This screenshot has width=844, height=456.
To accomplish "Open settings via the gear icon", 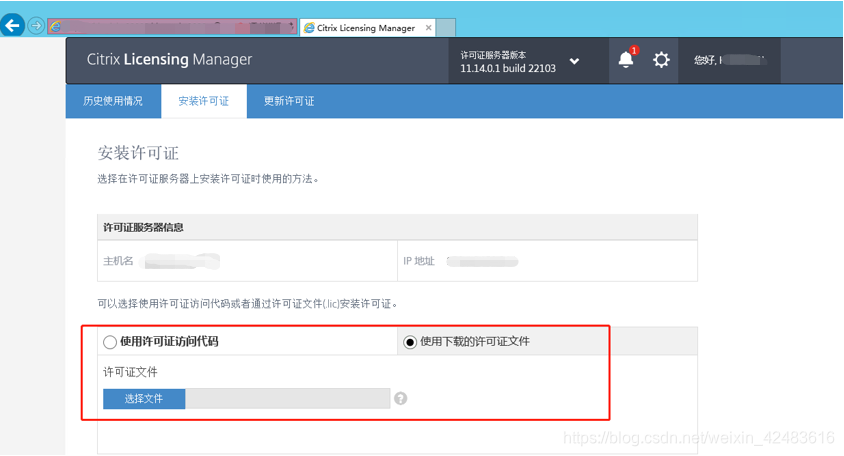I will tap(661, 60).
